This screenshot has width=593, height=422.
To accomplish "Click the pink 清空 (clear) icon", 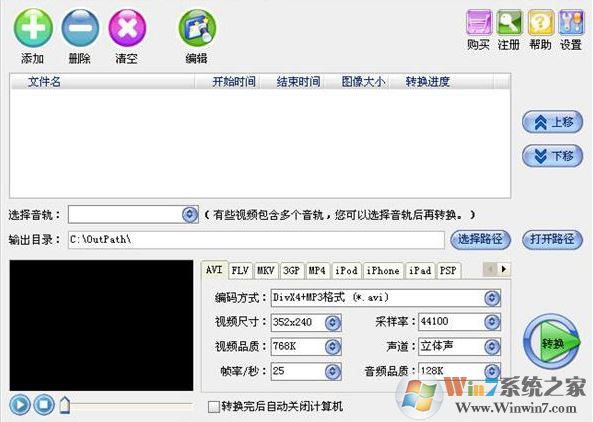I will pyautogui.click(x=127, y=28).
